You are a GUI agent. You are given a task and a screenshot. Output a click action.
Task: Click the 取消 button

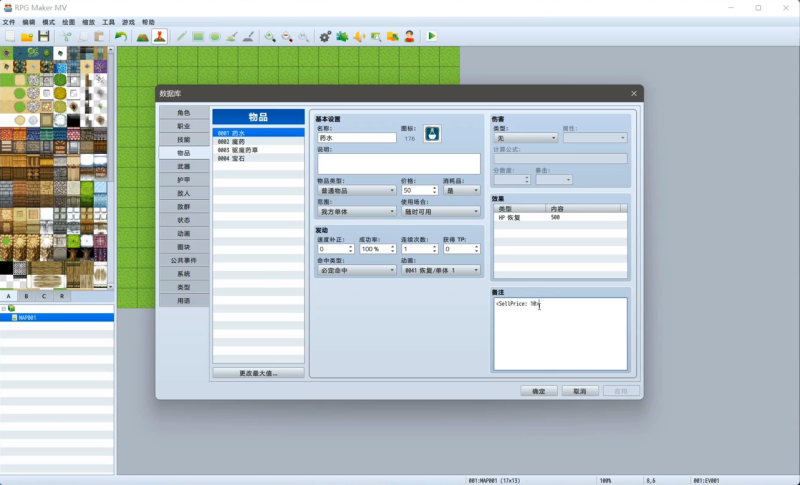580,391
